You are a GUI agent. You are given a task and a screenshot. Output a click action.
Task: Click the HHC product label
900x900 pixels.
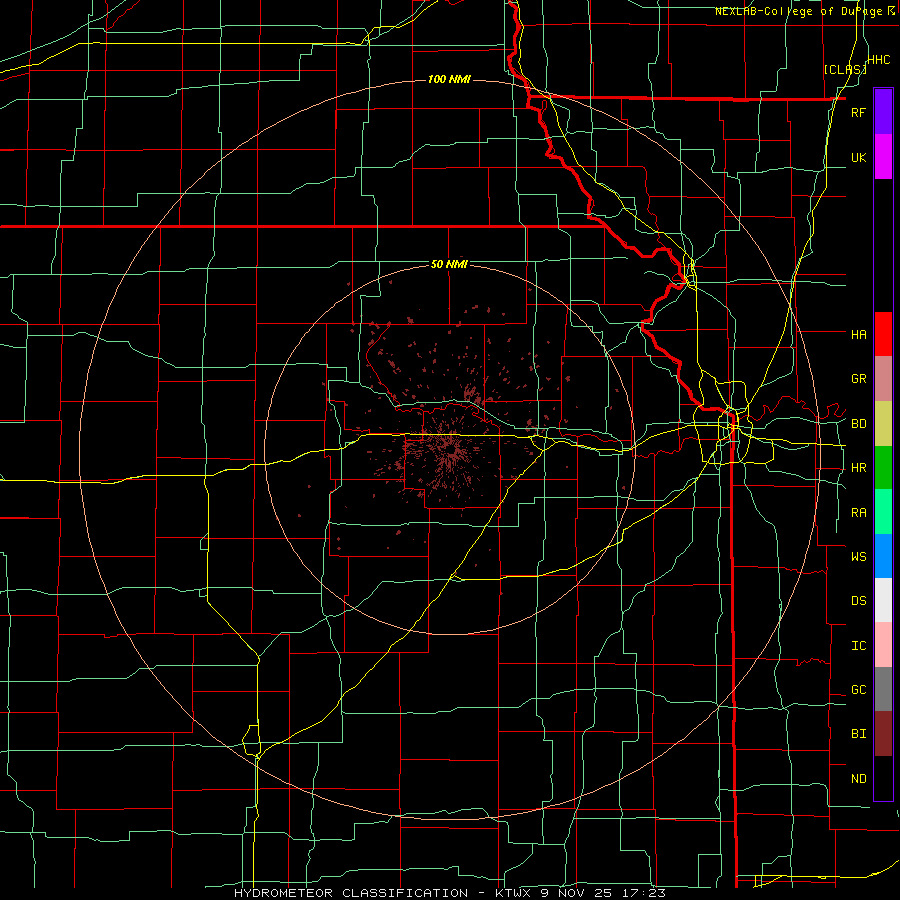(x=879, y=60)
